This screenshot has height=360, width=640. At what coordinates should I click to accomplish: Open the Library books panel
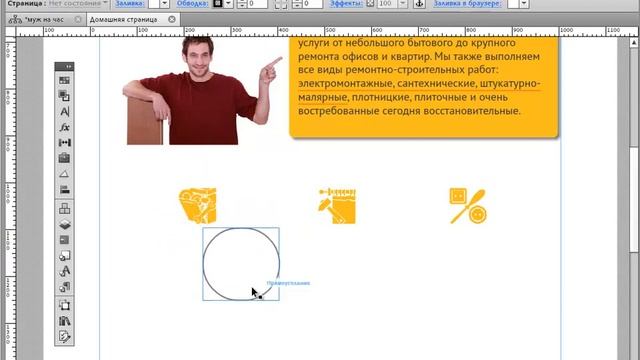[64, 321]
